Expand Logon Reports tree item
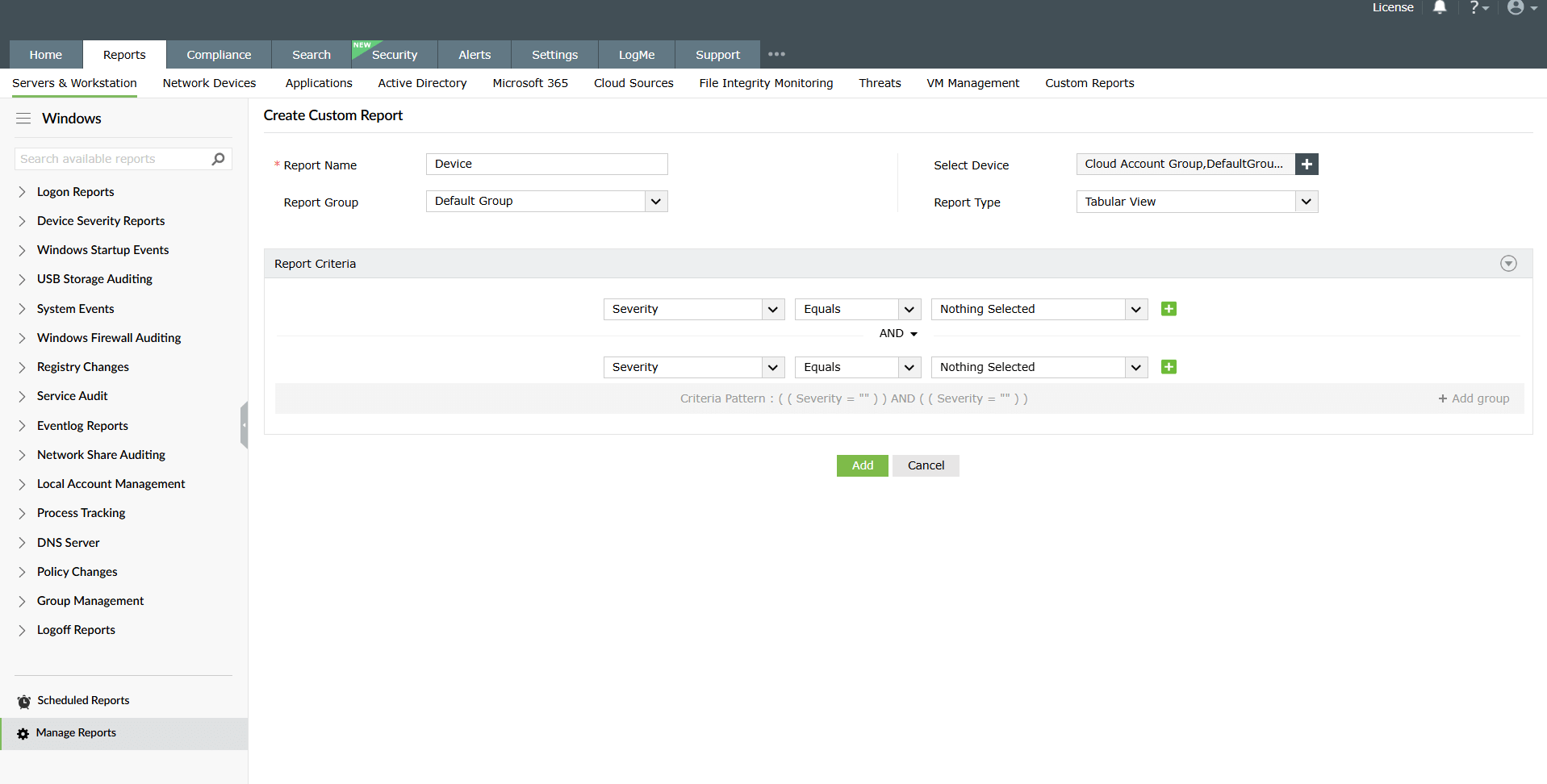The height and width of the screenshot is (784, 1547). pyautogui.click(x=22, y=192)
